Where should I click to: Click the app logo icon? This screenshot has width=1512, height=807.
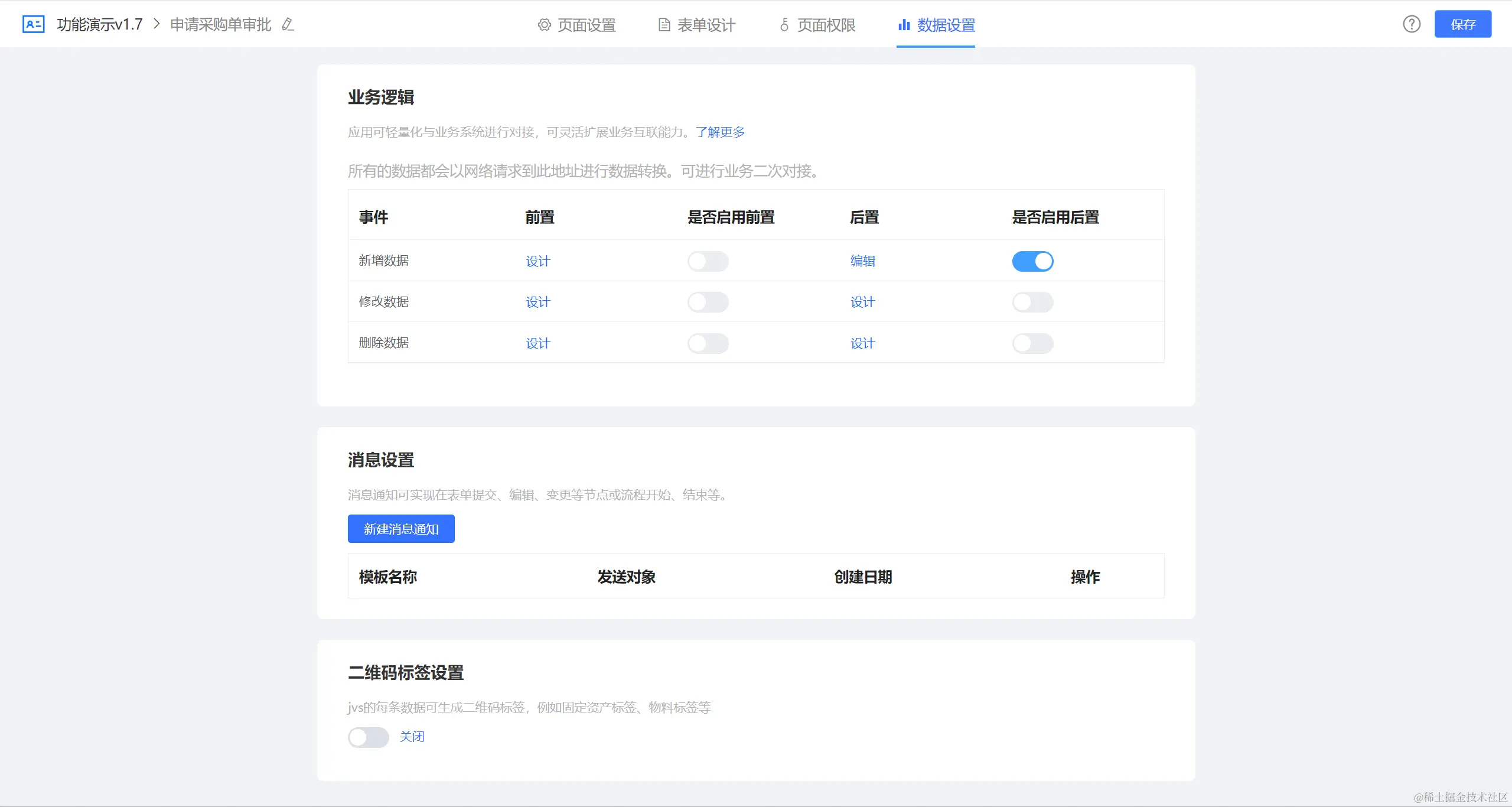pyautogui.click(x=33, y=24)
